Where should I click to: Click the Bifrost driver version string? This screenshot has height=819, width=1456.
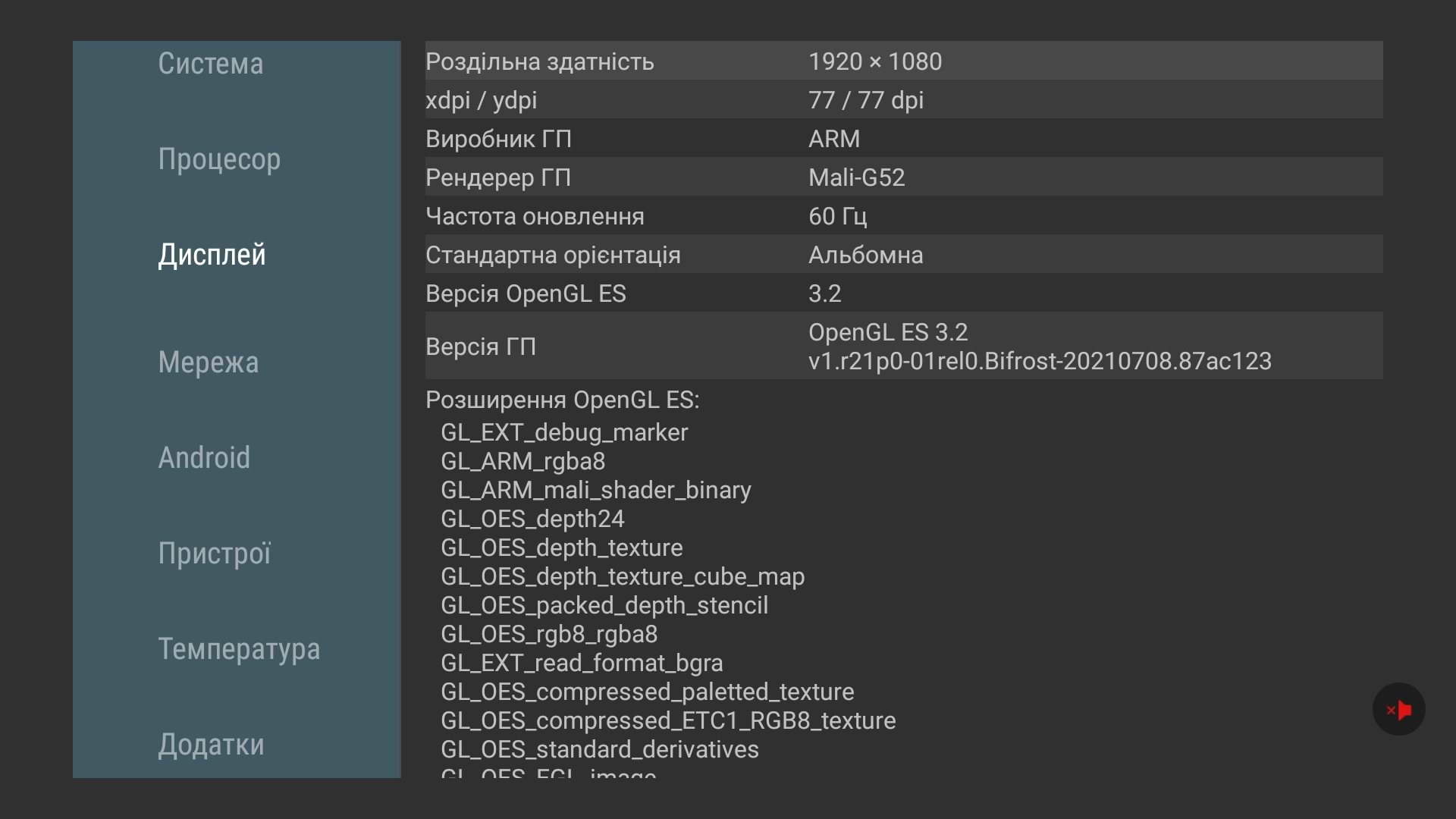point(1040,361)
